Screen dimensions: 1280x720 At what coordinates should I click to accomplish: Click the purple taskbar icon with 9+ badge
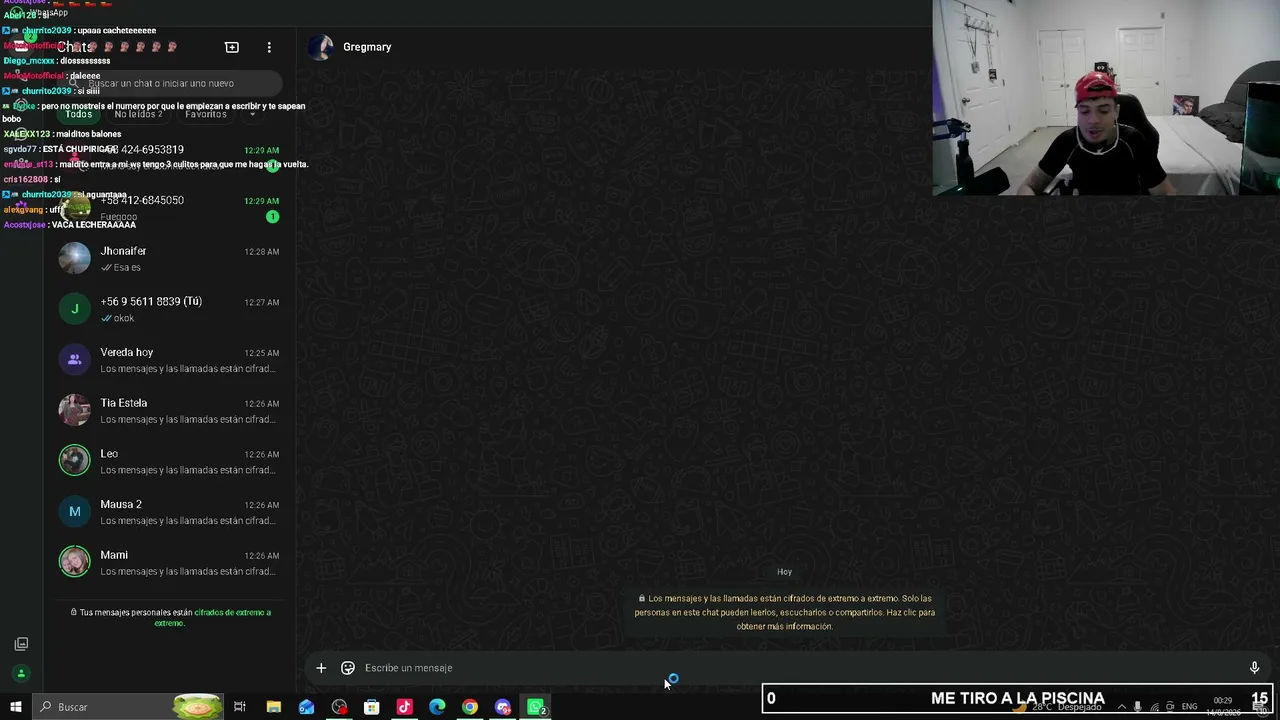(503, 707)
